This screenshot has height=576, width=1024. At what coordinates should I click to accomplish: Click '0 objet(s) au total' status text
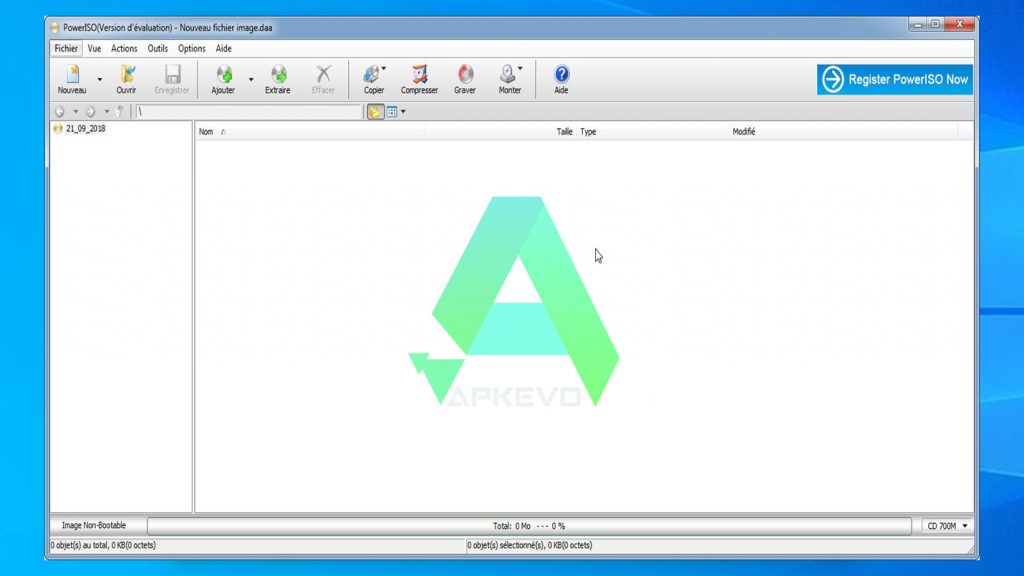[x=103, y=545]
